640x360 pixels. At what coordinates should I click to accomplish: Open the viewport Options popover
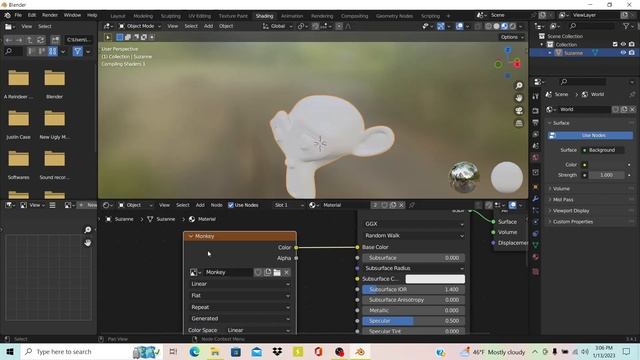click(512, 37)
